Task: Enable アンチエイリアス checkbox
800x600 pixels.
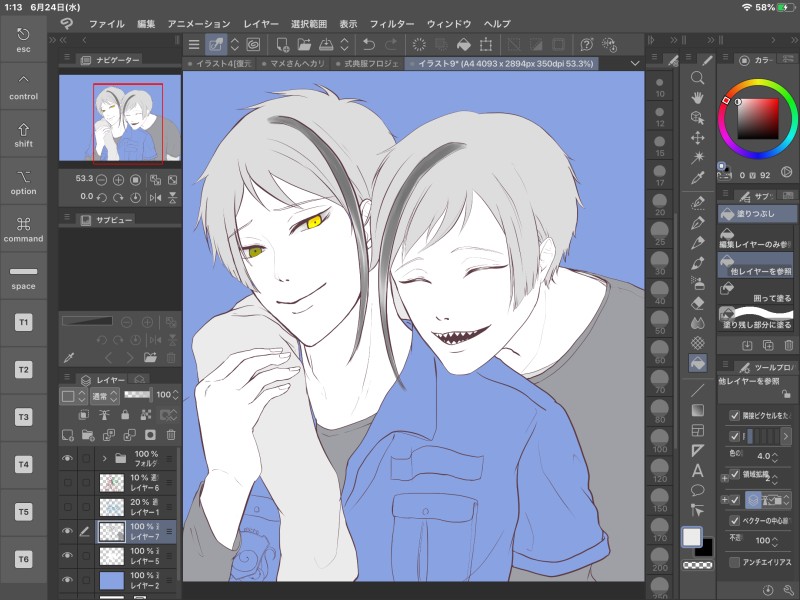Action: point(734,562)
